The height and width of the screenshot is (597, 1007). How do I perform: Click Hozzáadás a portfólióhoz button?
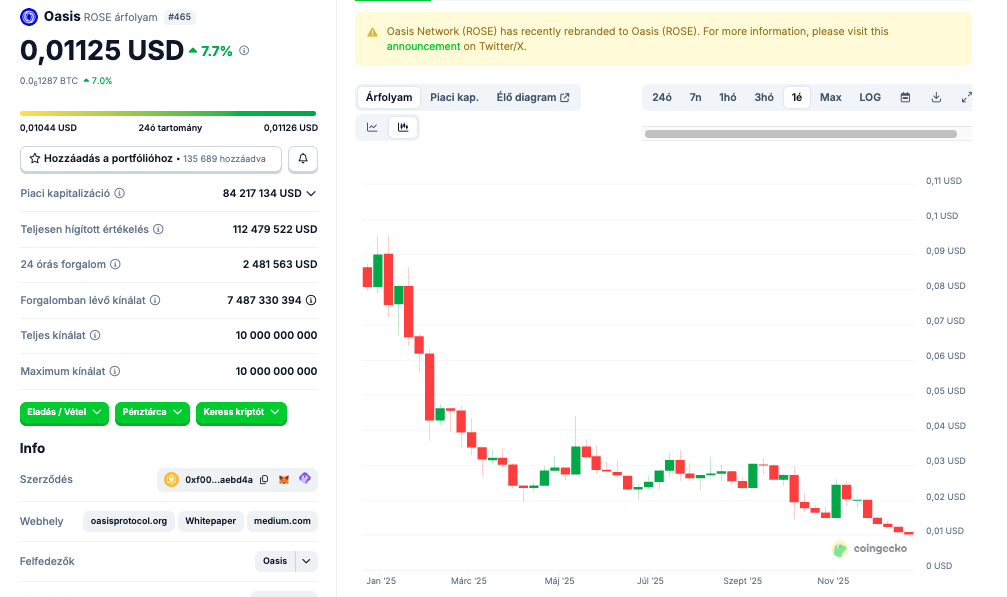[150, 159]
